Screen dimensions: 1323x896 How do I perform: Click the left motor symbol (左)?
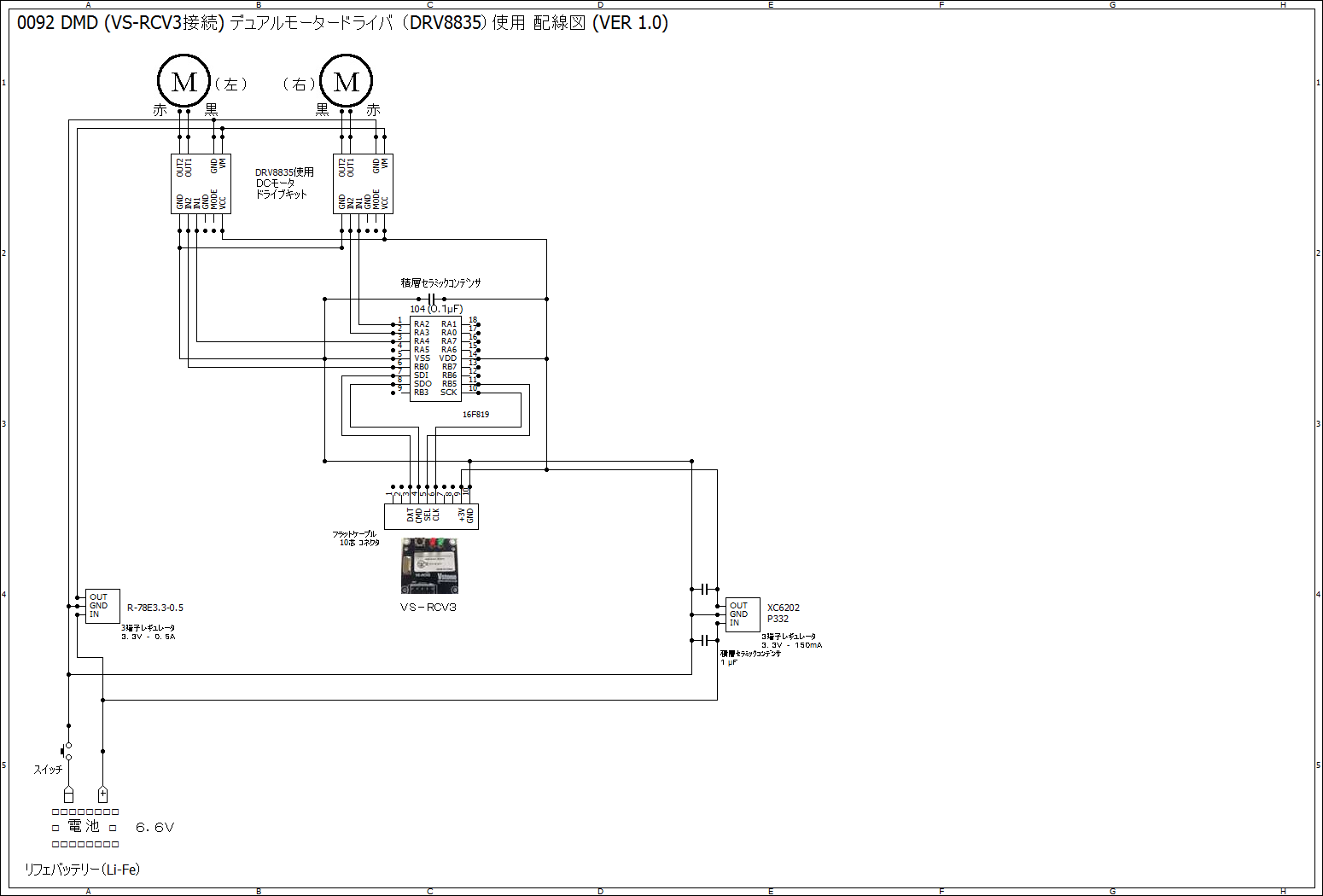[184, 81]
